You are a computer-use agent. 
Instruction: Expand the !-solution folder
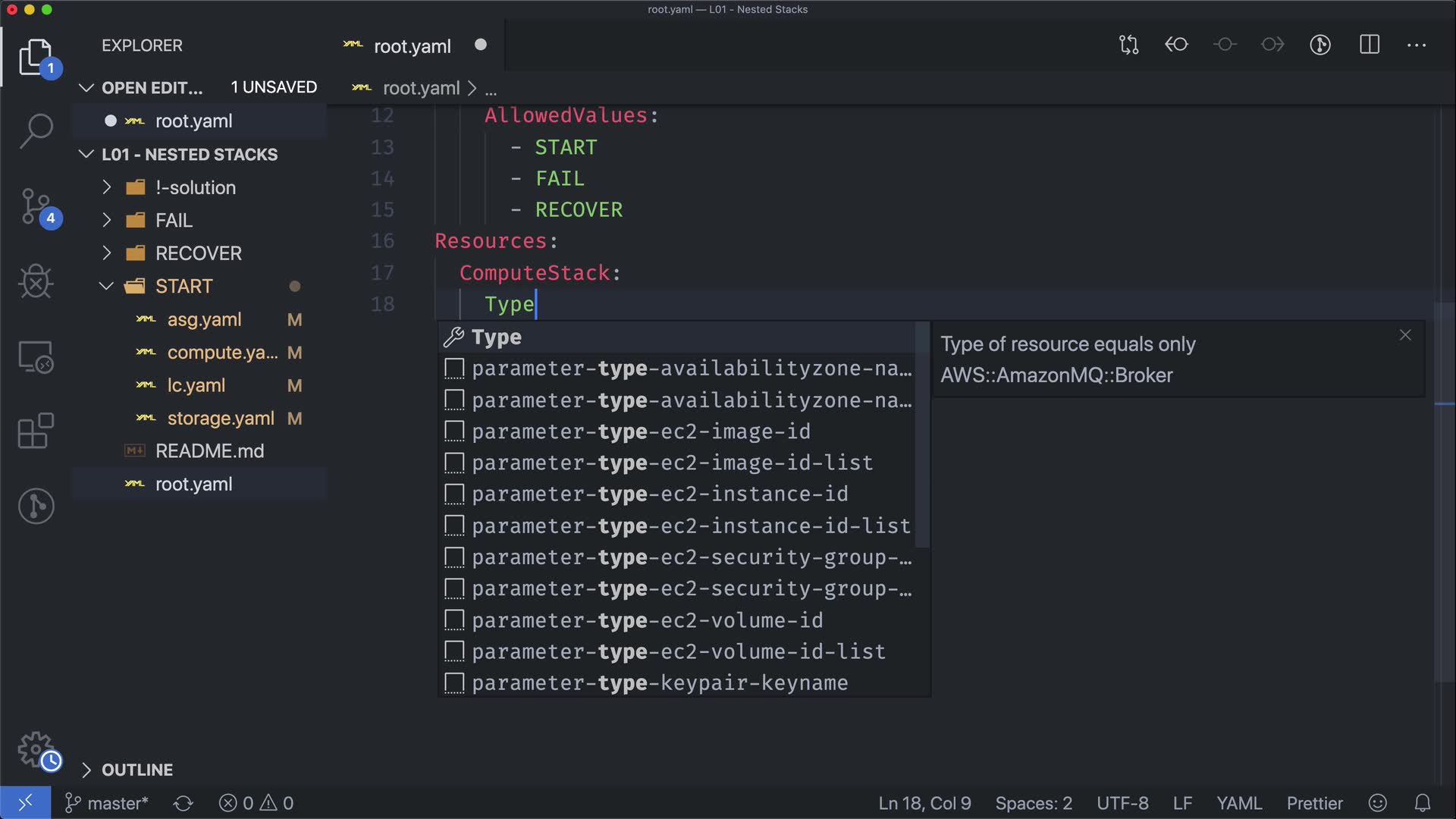(196, 187)
